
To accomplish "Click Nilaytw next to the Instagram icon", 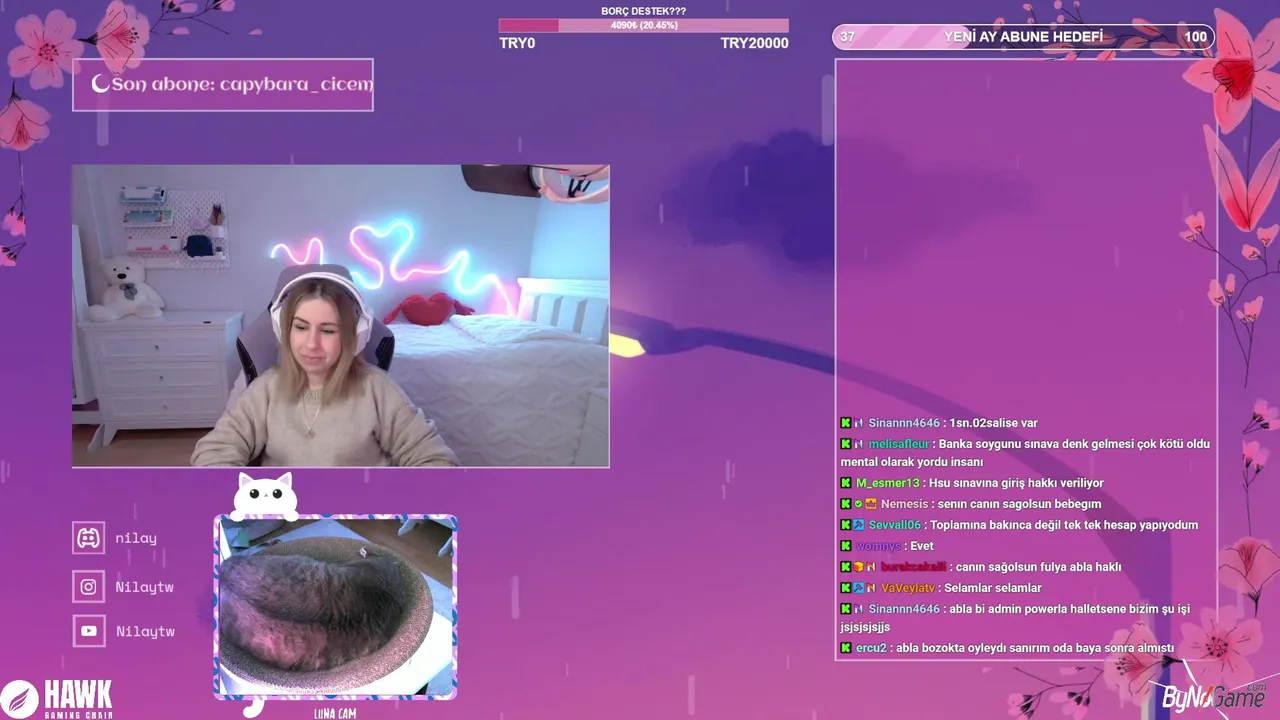I will pos(145,587).
